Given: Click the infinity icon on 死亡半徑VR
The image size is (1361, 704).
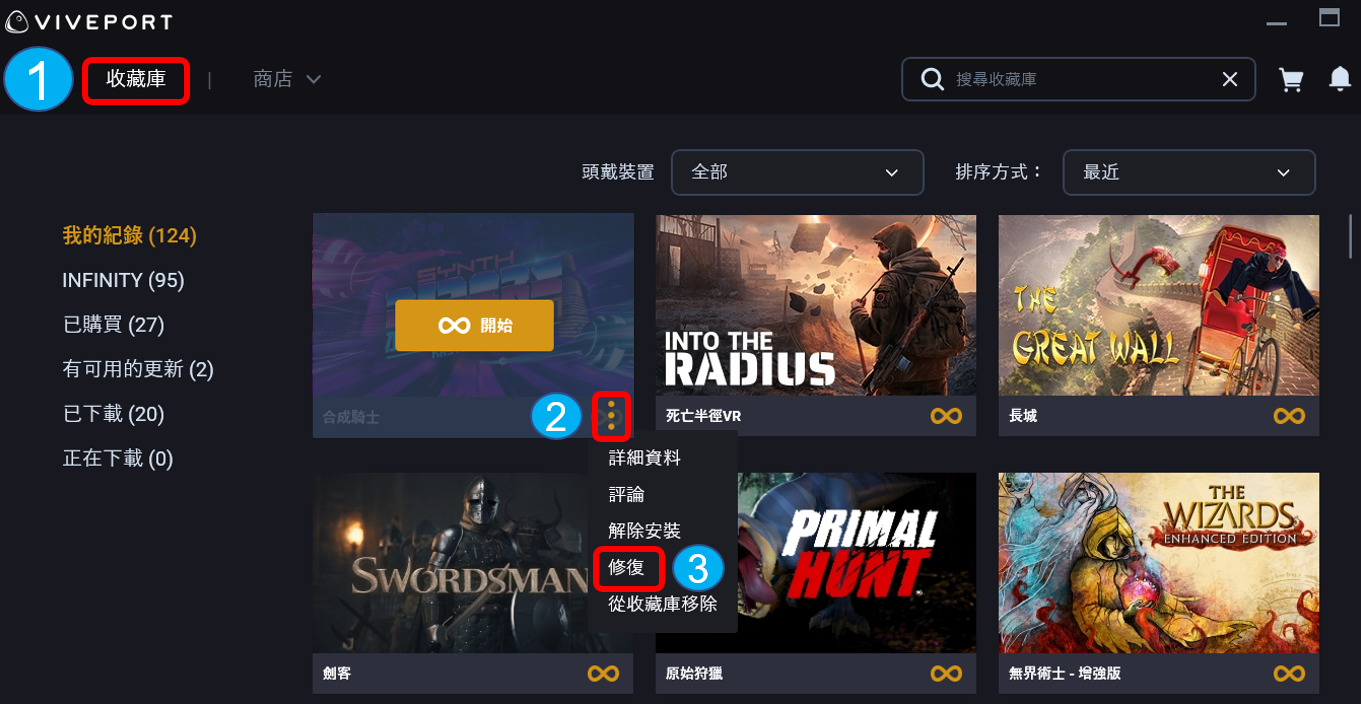Looking at the screenshot, I should (946, 415).
